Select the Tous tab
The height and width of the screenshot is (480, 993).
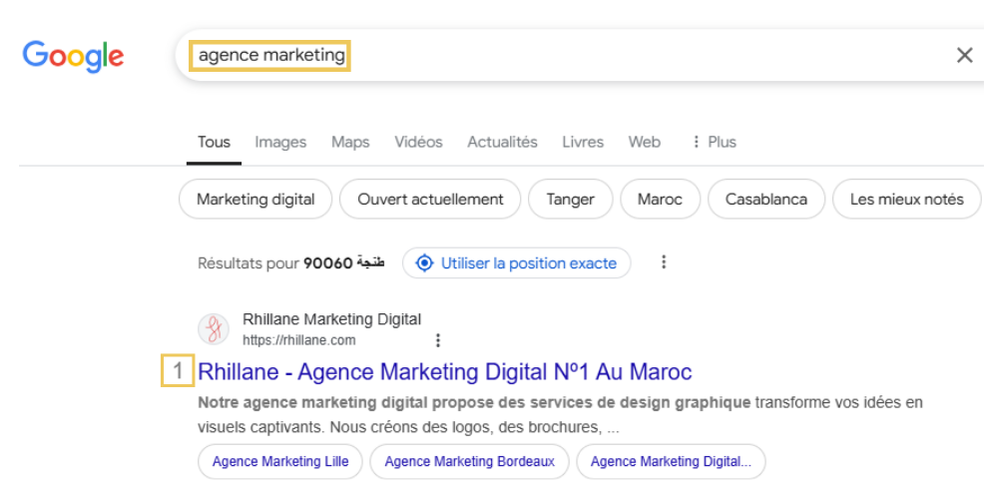[213, 142]
